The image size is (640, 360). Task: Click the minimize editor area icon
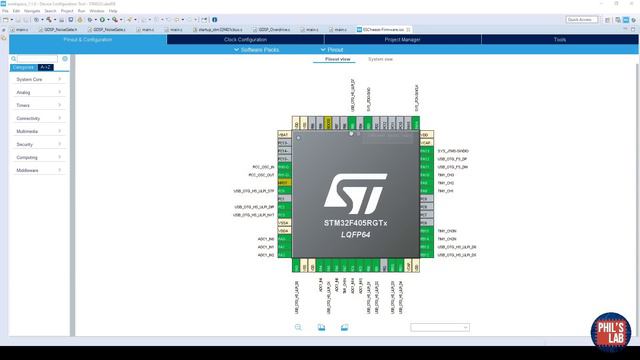pyautogui.click(x=625, y=29)
